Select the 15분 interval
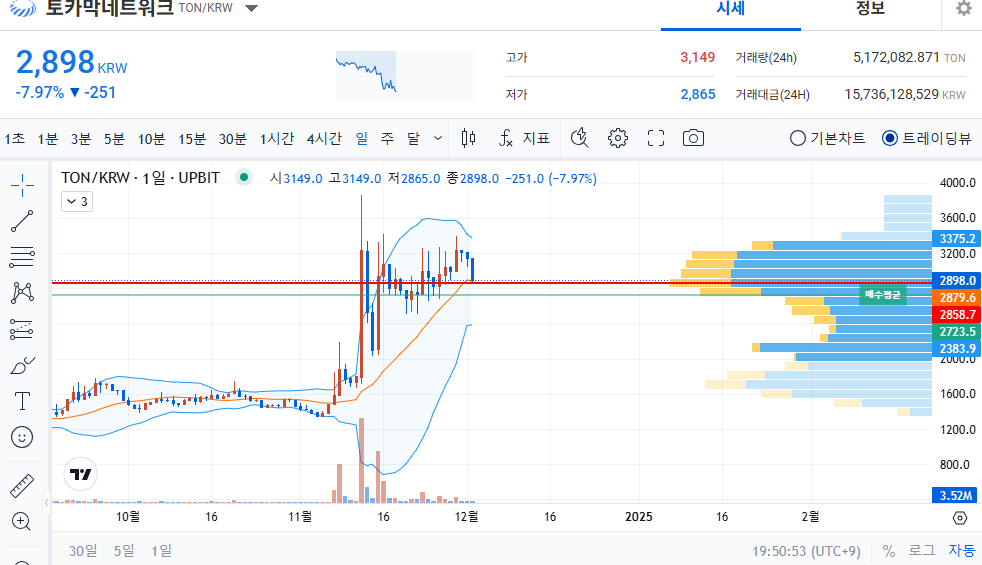Image resolution: width=982 pixels, height=565 pixels. pos(192,138)
